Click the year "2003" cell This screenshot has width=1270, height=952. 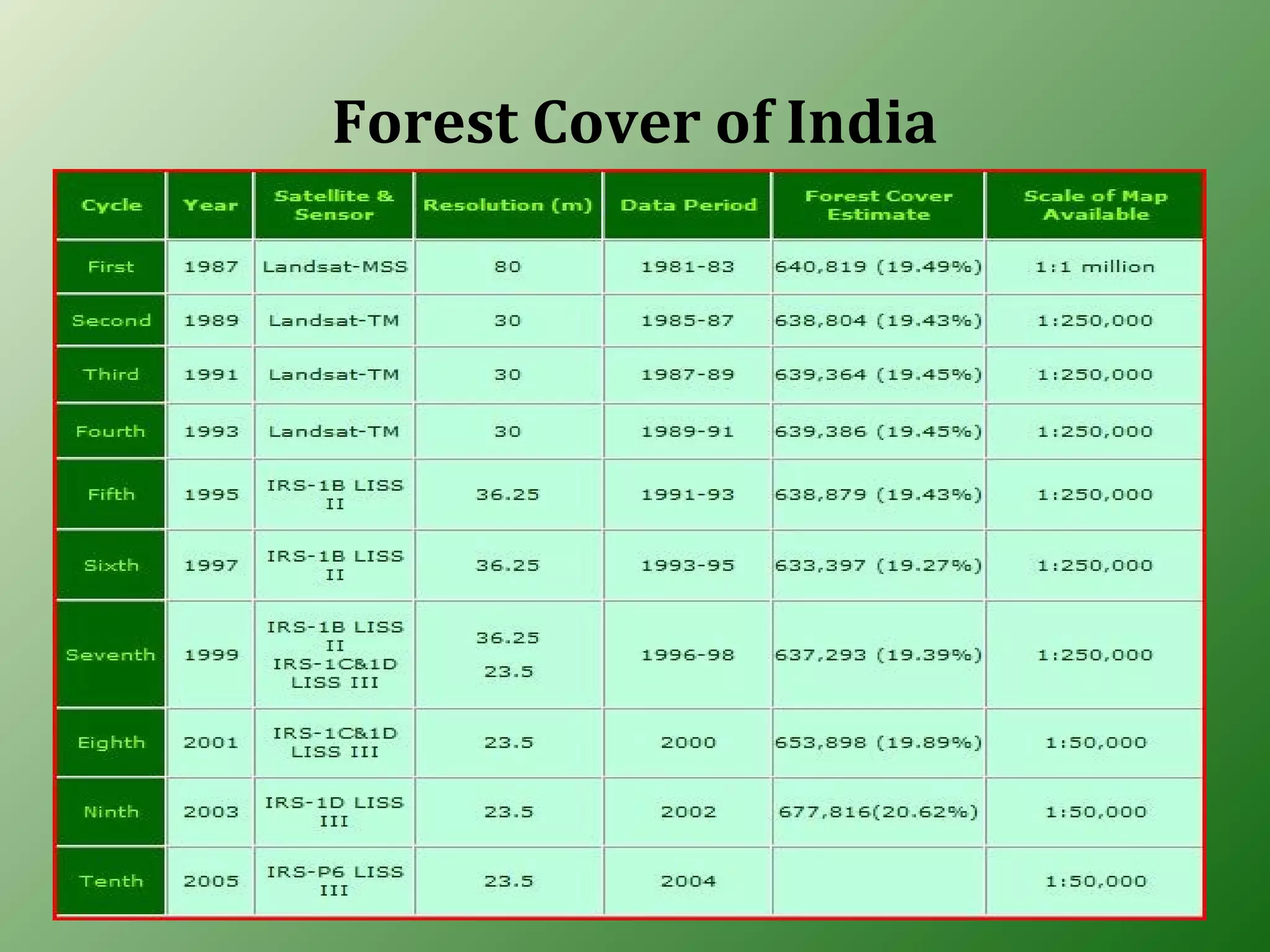coord(211,812)
